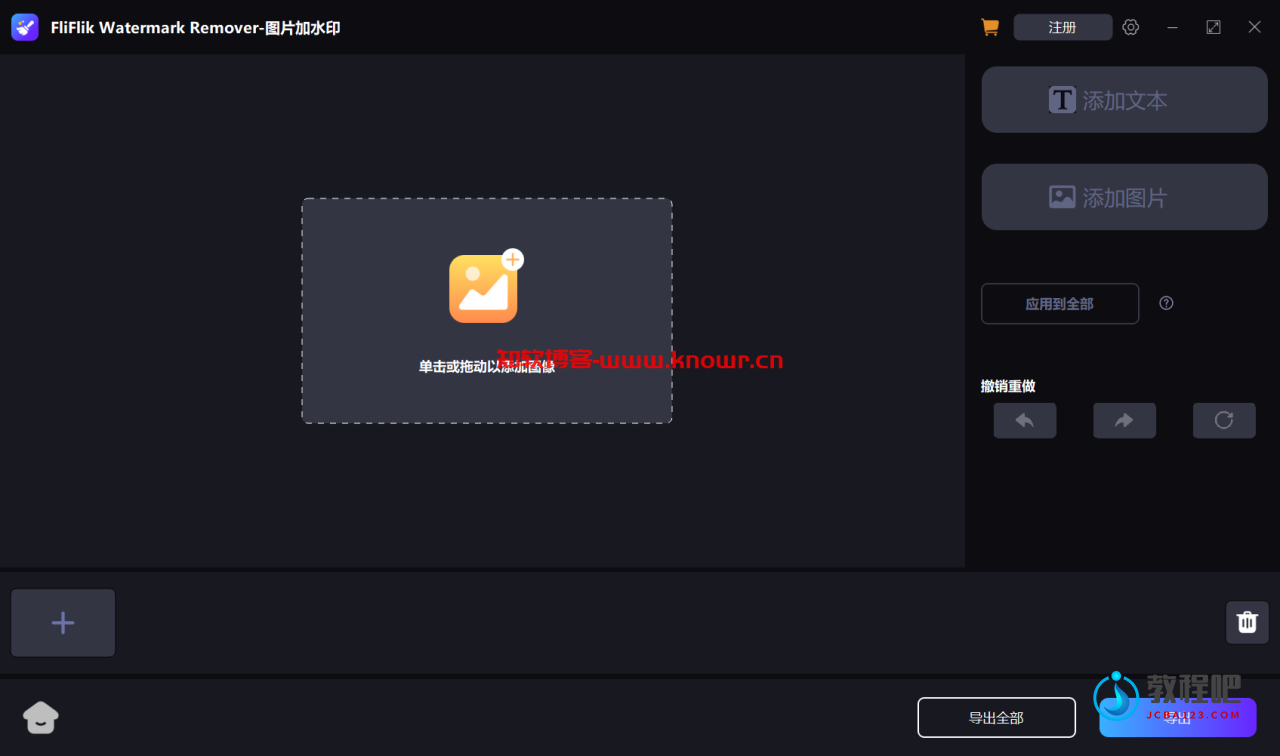The width and height of the screenshot is (1280, 756).
Task: Click the 应用到全部 button
Action: point(1060,304)
